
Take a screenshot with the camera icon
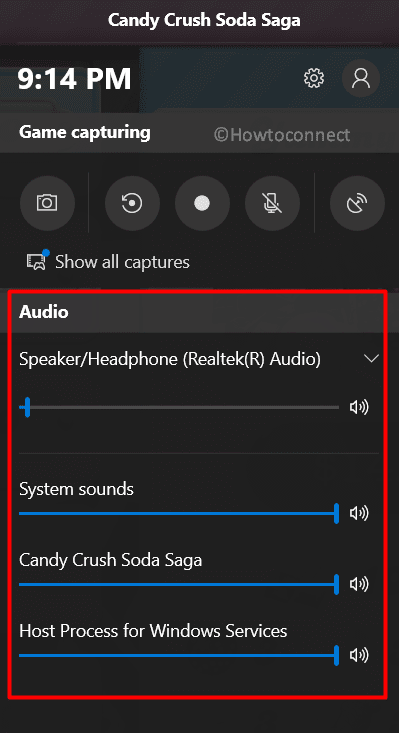[47, 203]
